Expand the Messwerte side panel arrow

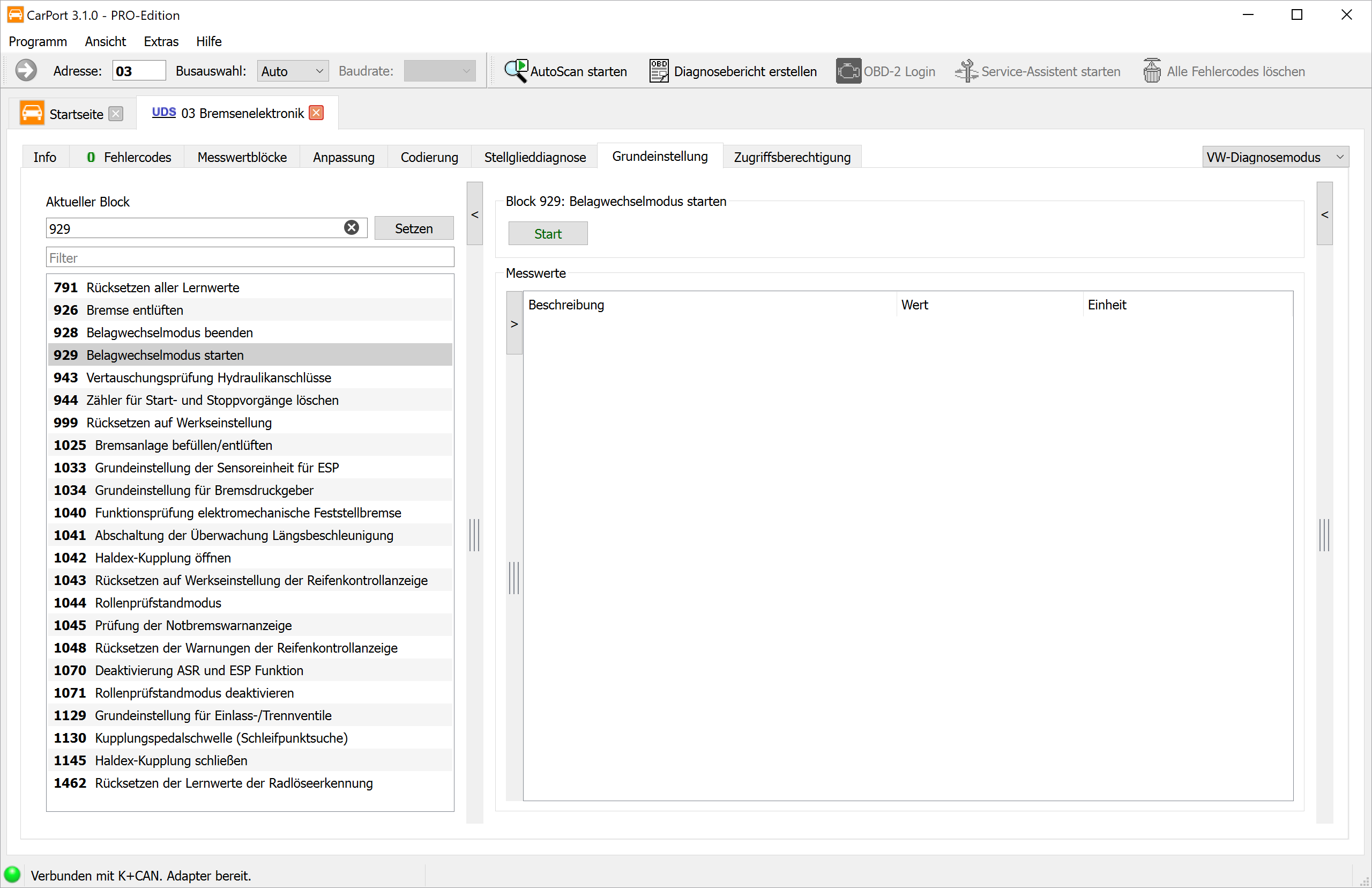point(514,323)
